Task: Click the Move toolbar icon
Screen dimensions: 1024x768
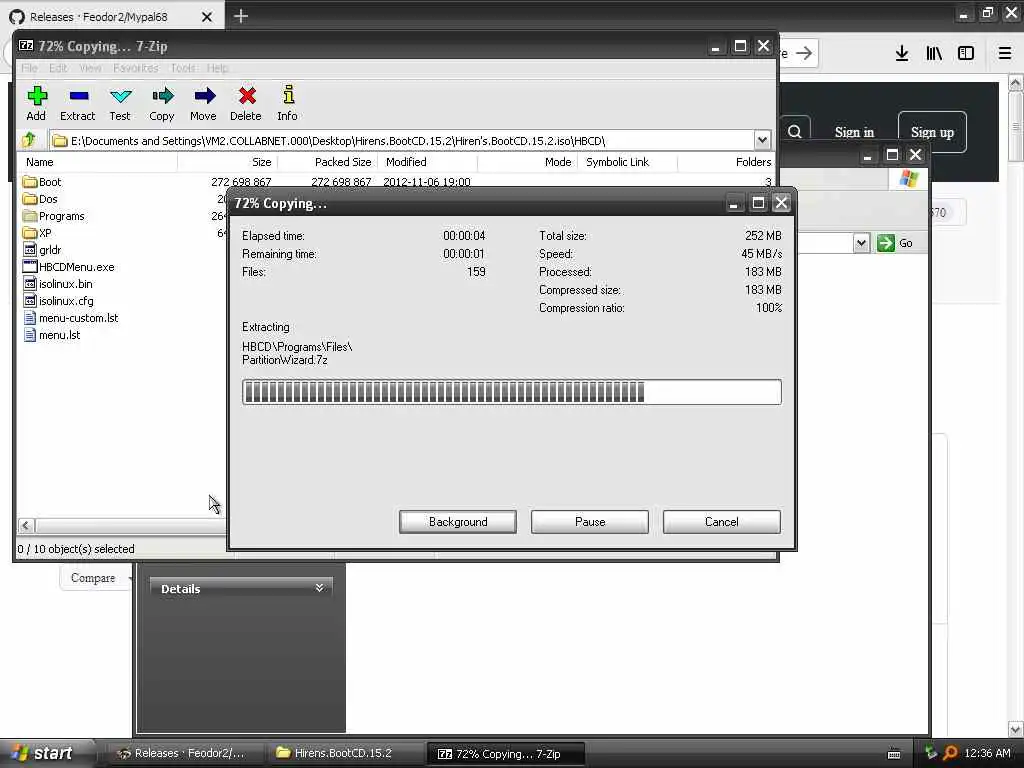Action: coord(204,103)
